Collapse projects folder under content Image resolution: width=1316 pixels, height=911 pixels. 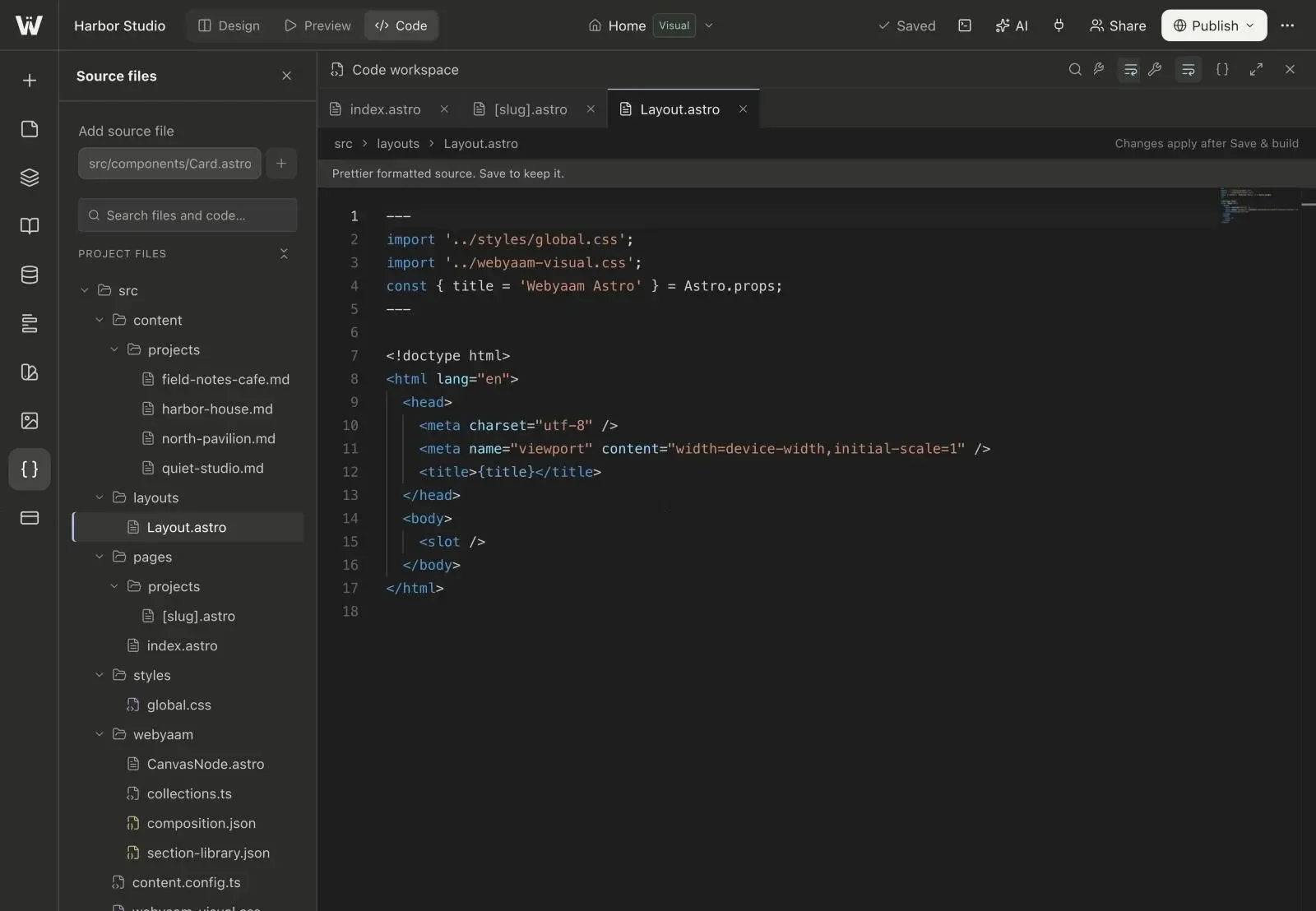(114, 349)
